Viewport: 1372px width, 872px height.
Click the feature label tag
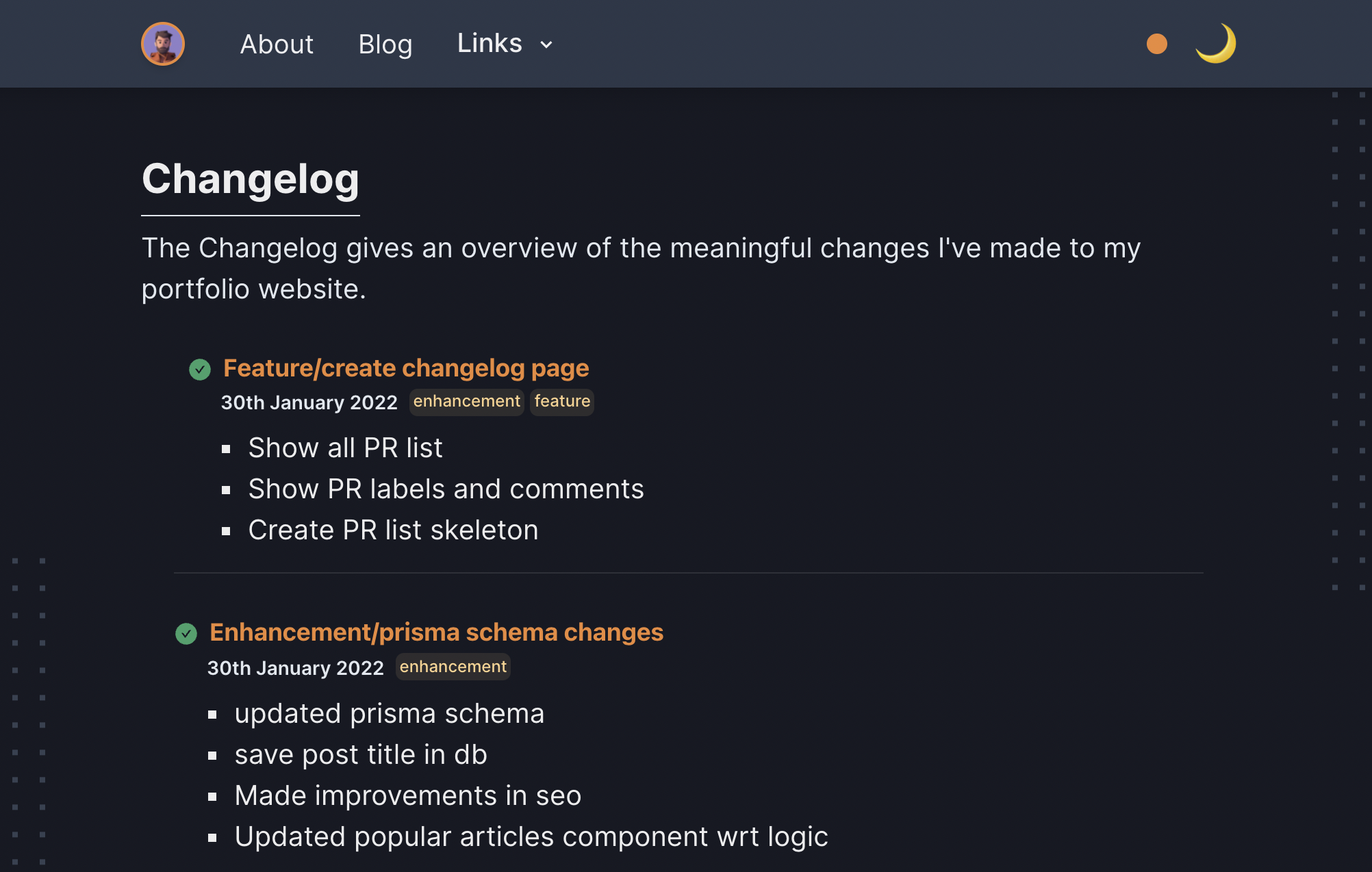(562, 402)
